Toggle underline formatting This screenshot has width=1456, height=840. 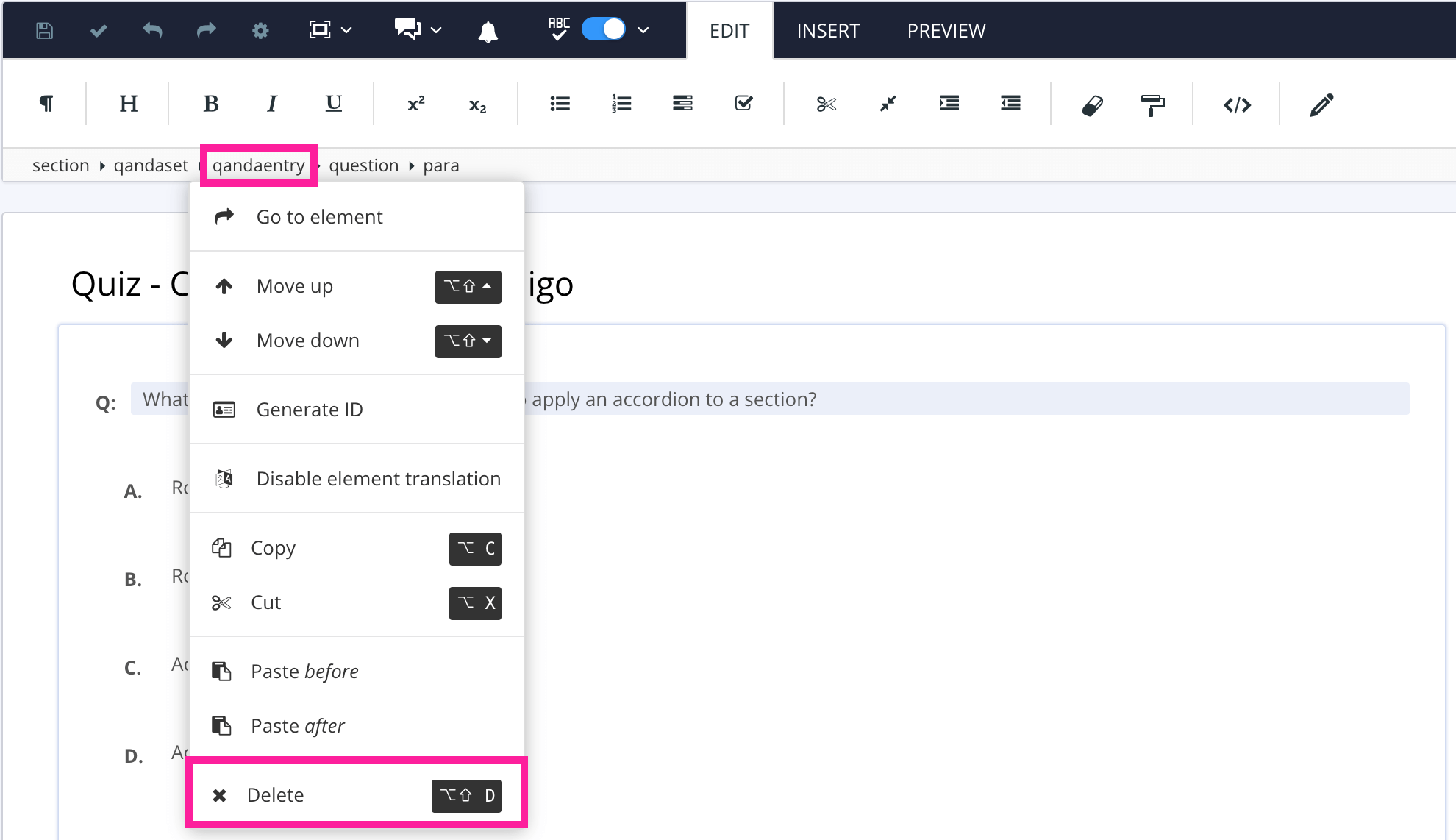tap(334, 104)
